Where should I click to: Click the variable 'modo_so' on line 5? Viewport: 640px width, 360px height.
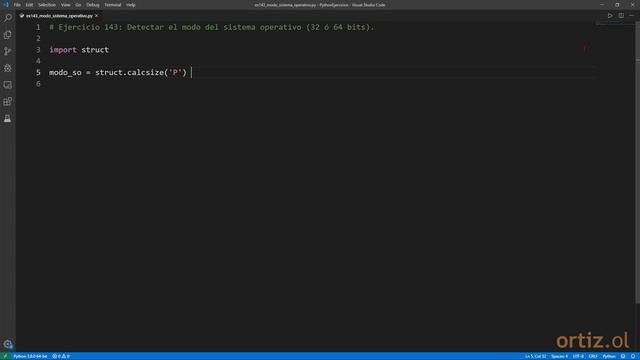click(65, 73)
